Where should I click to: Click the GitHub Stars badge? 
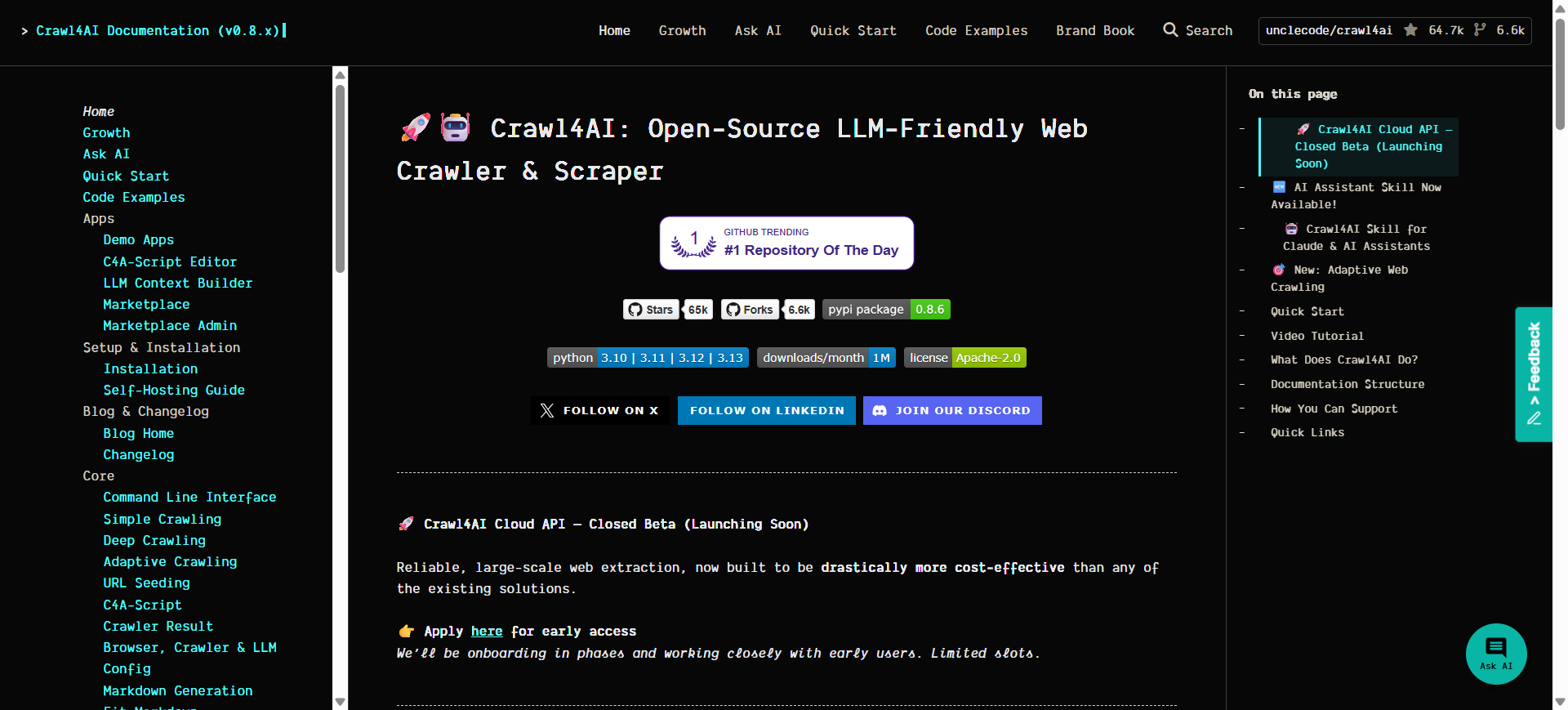667,310
